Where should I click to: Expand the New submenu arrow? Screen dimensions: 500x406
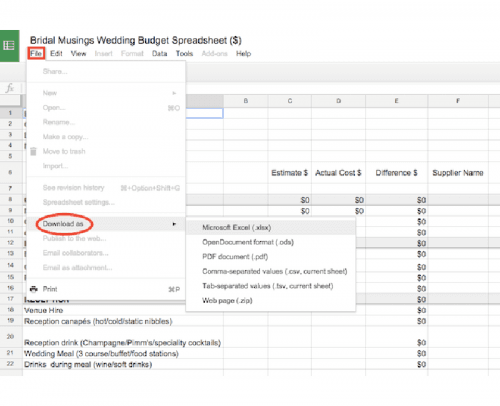[174, 93]
